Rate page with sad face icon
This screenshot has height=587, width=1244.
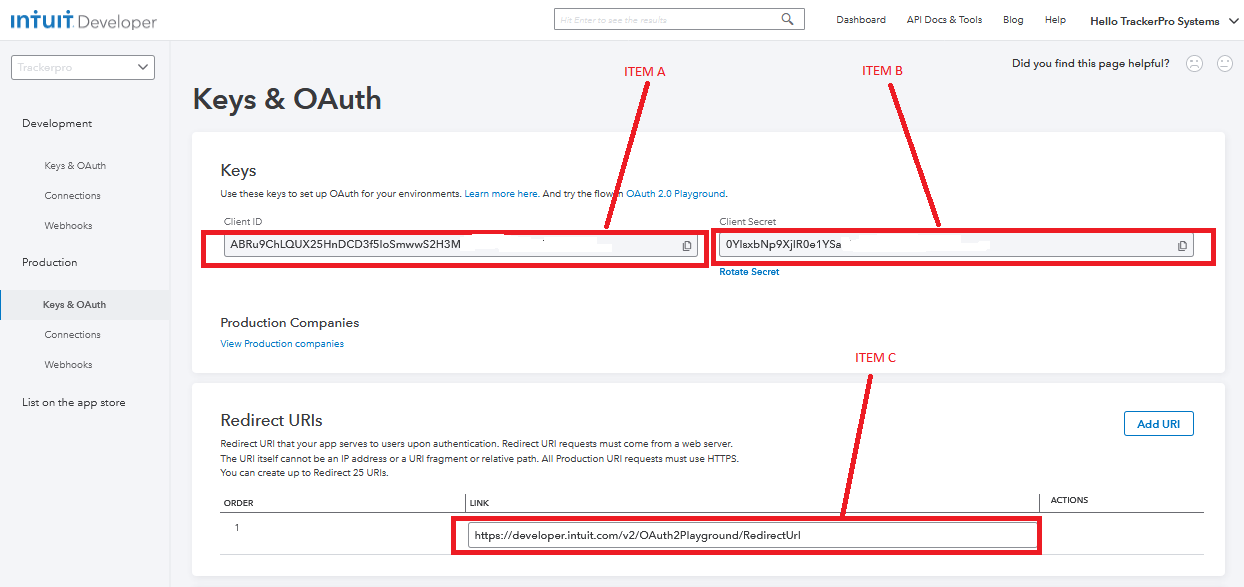[x=1194, y=63]
